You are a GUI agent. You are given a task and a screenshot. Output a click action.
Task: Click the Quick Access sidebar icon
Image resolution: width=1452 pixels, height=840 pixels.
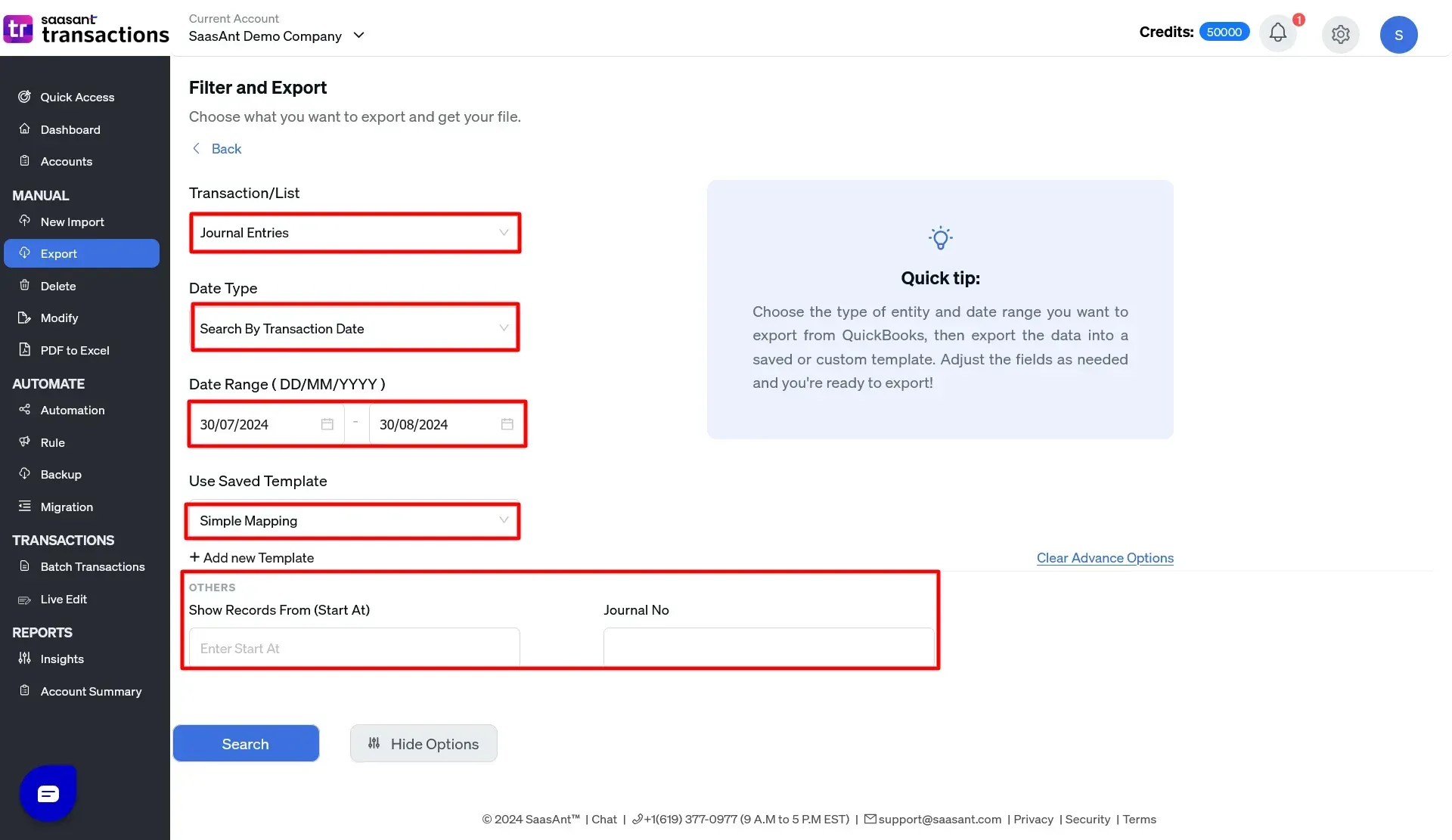(25, 98)
